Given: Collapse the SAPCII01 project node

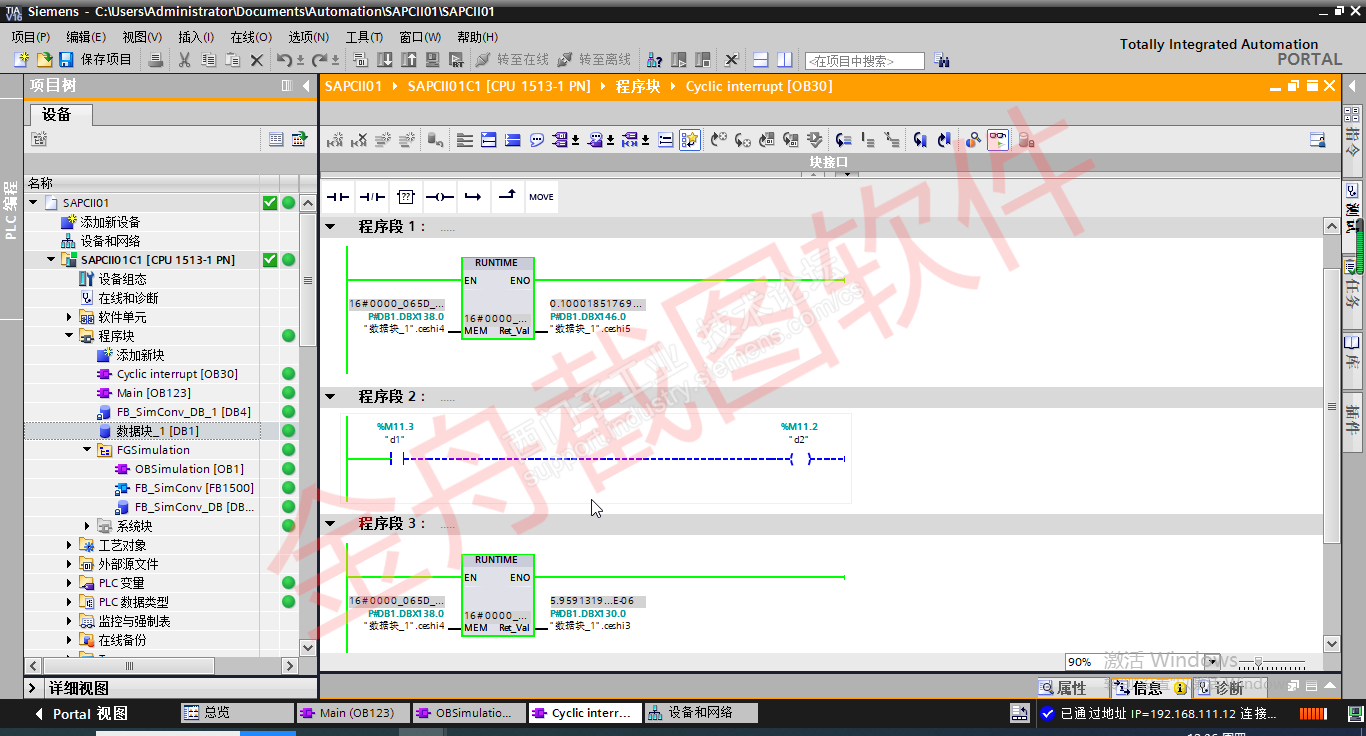Looking at the screenshot, I should pyautogui.click(x=33, y=203).
